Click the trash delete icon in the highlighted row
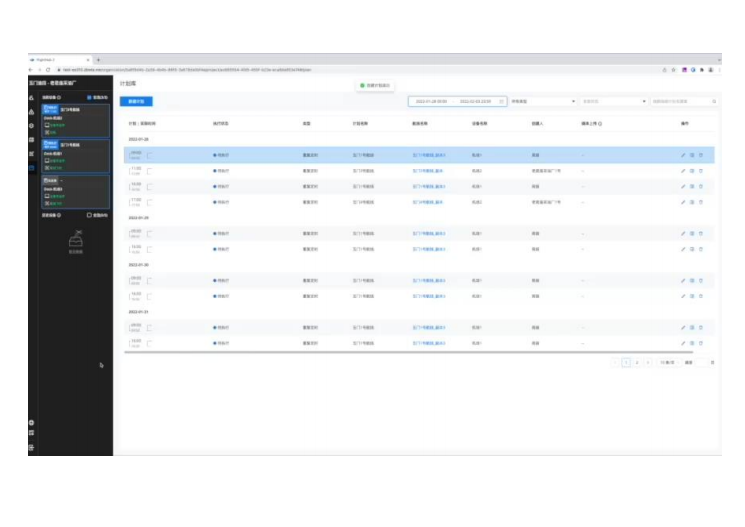This screenshot has width=745, height=527. (701, 155)
